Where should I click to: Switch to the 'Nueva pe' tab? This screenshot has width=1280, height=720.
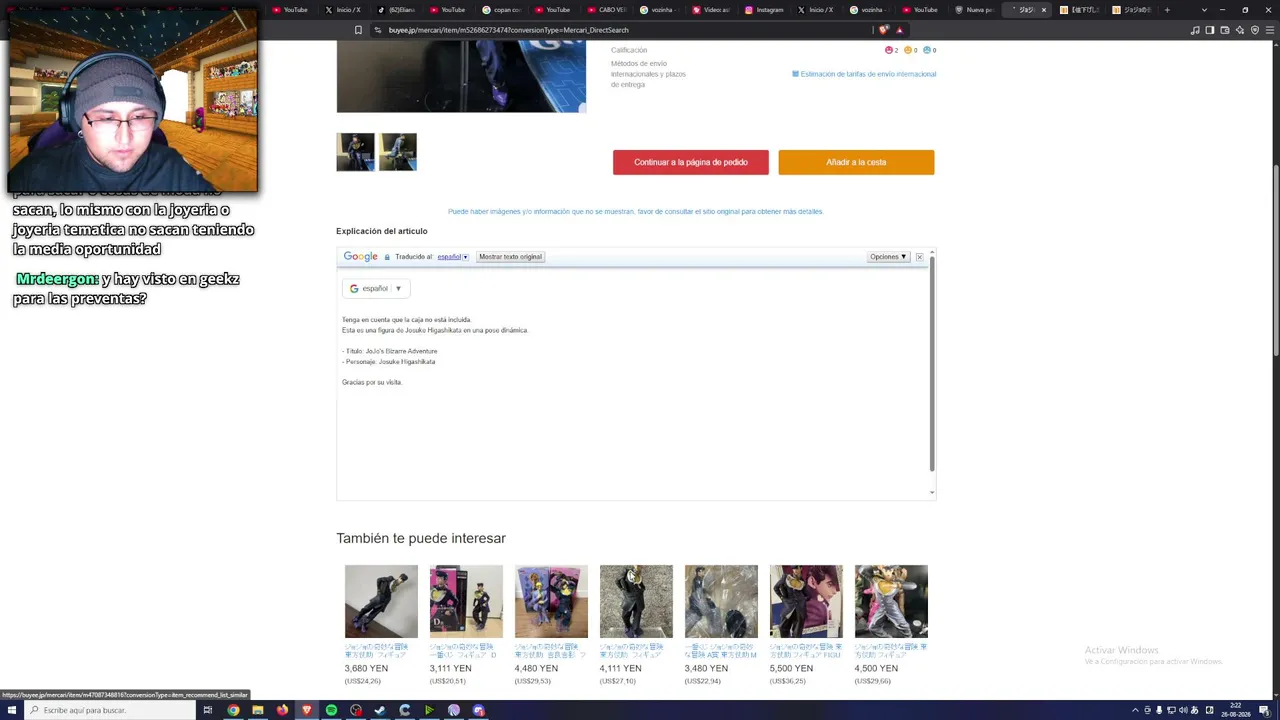974,10
